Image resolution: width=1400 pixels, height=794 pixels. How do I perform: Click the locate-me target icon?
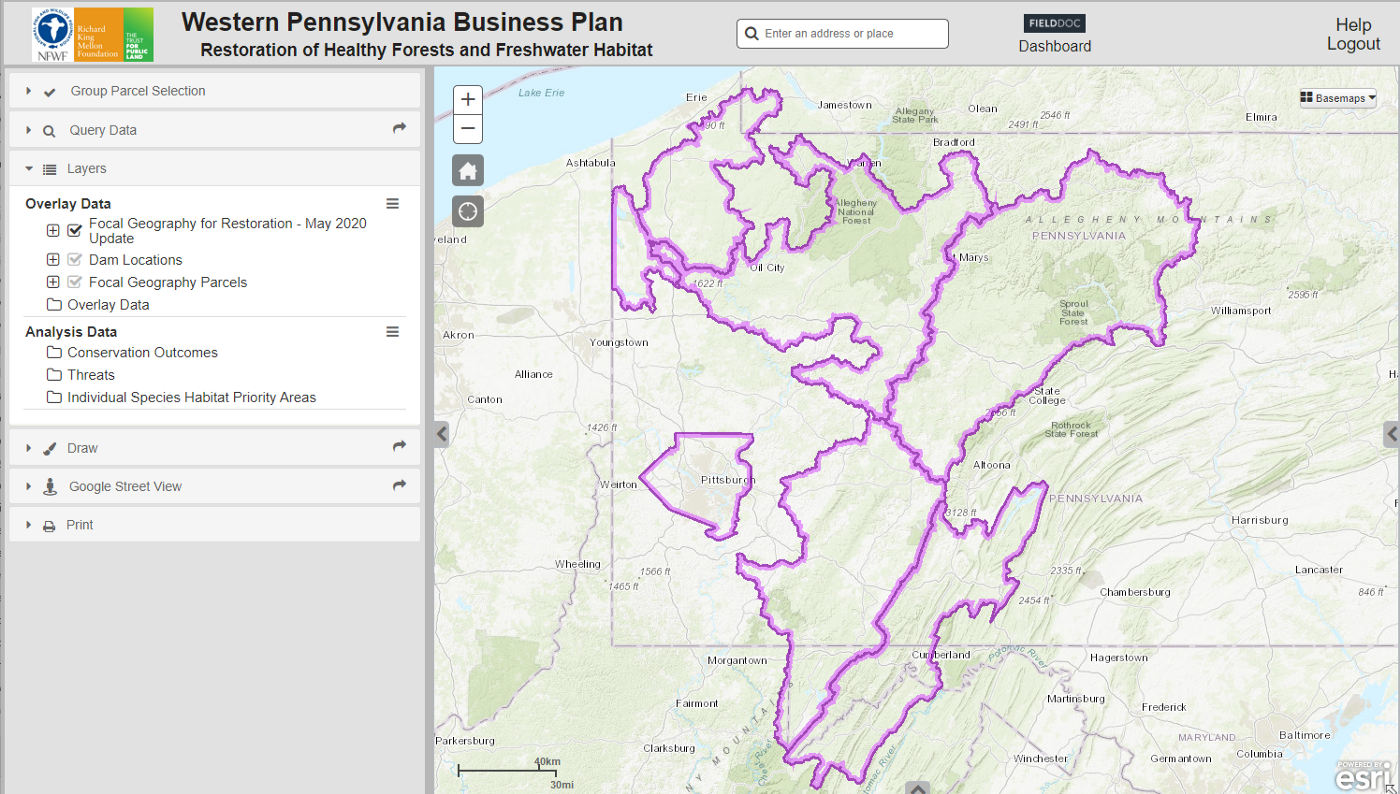click(468, 211)
